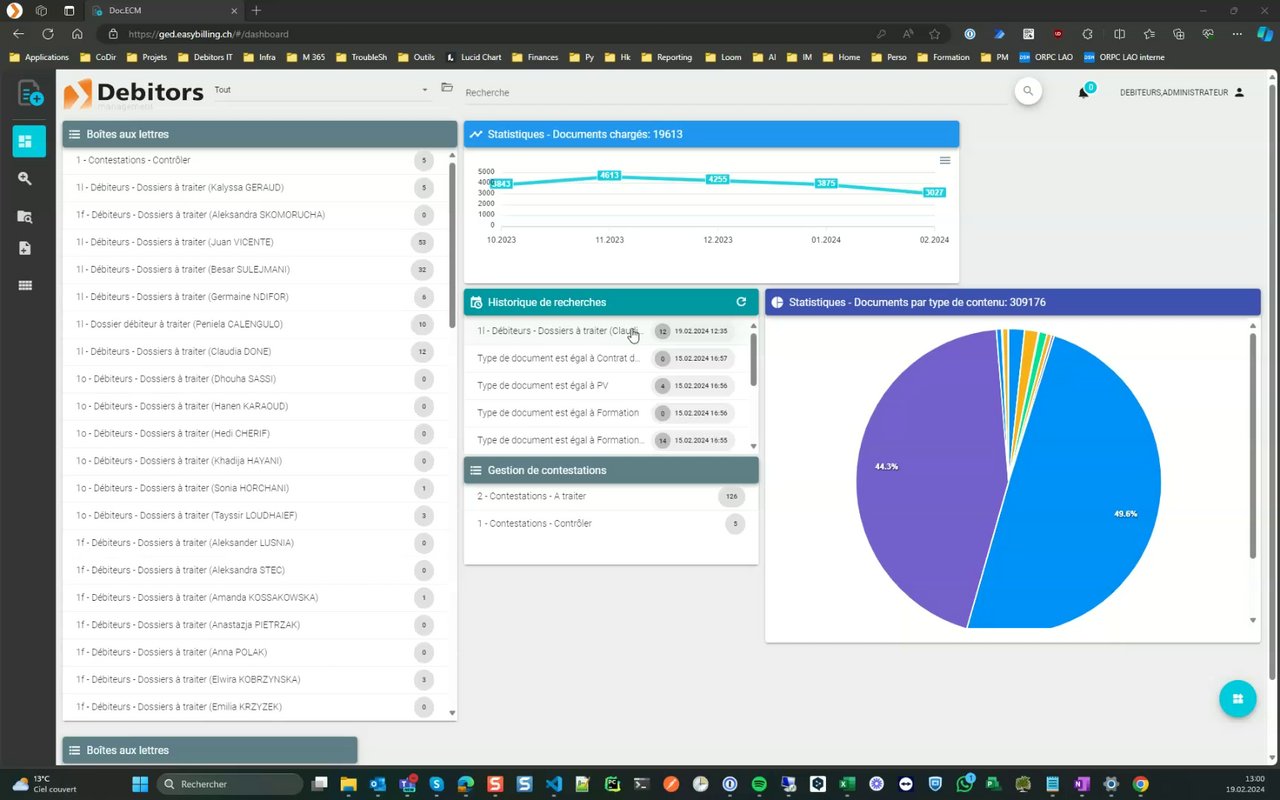Open the user profile icon

(1239, 92)
